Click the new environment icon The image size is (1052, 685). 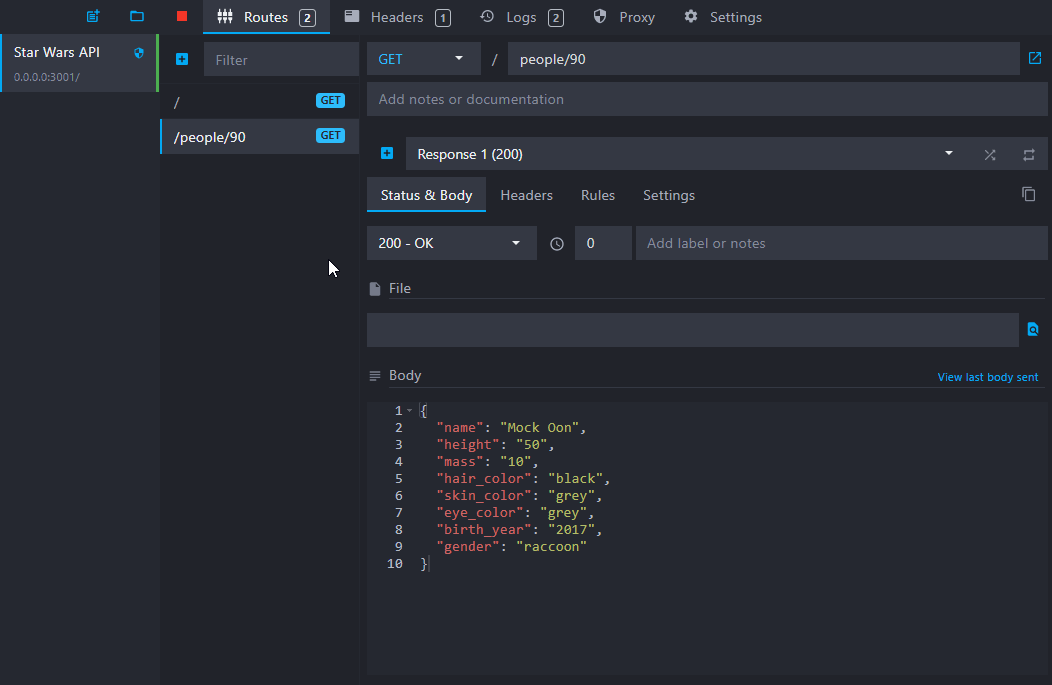point(93,16)
